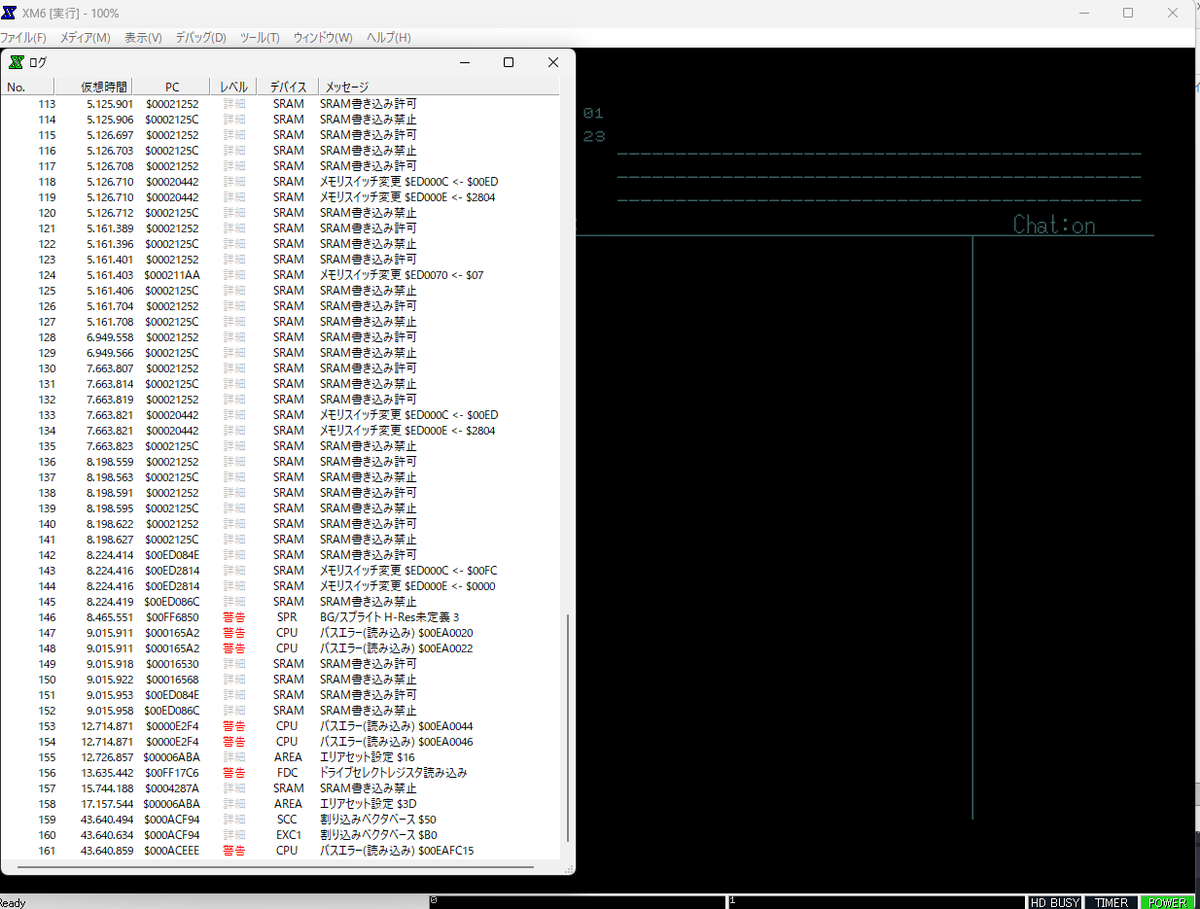
Task: Click the TIMER status indicator
Action: point(1111,902)
